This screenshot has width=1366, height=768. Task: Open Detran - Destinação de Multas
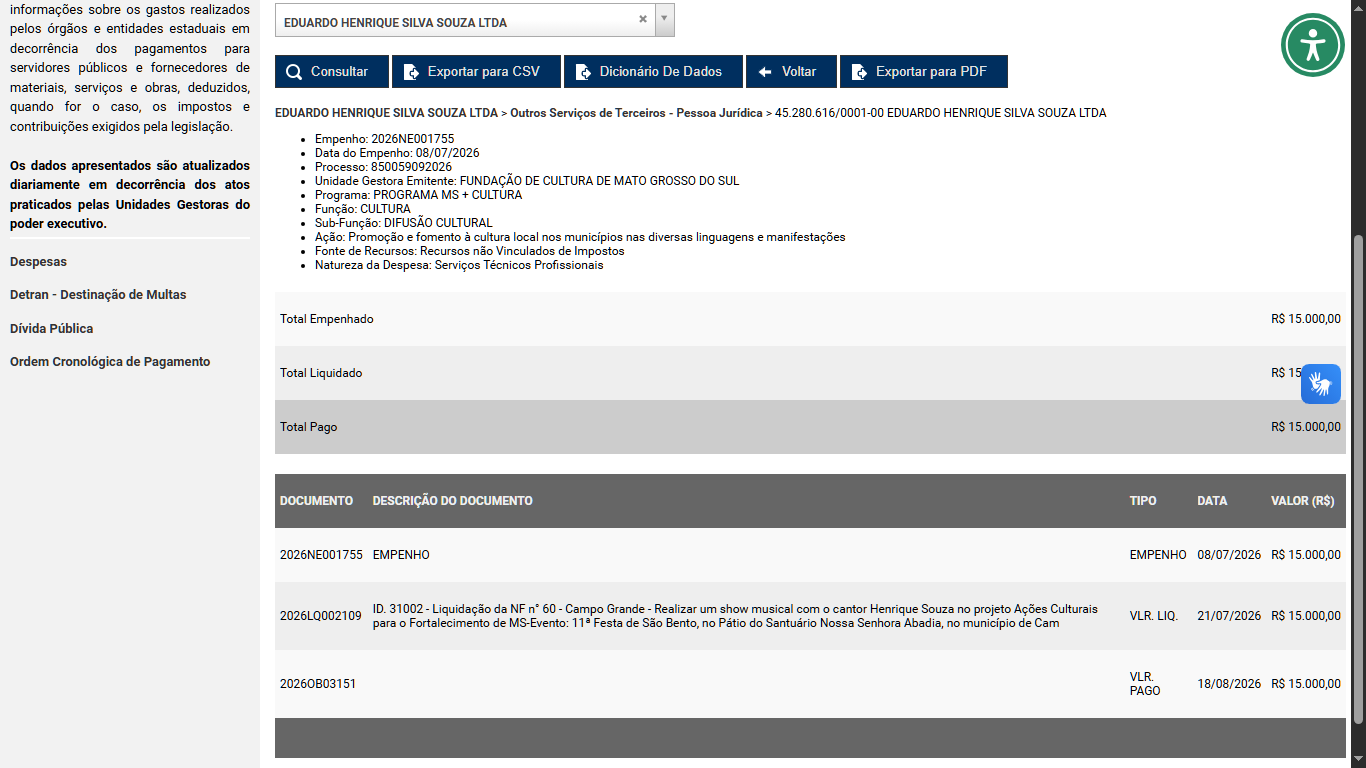[98, 295]
